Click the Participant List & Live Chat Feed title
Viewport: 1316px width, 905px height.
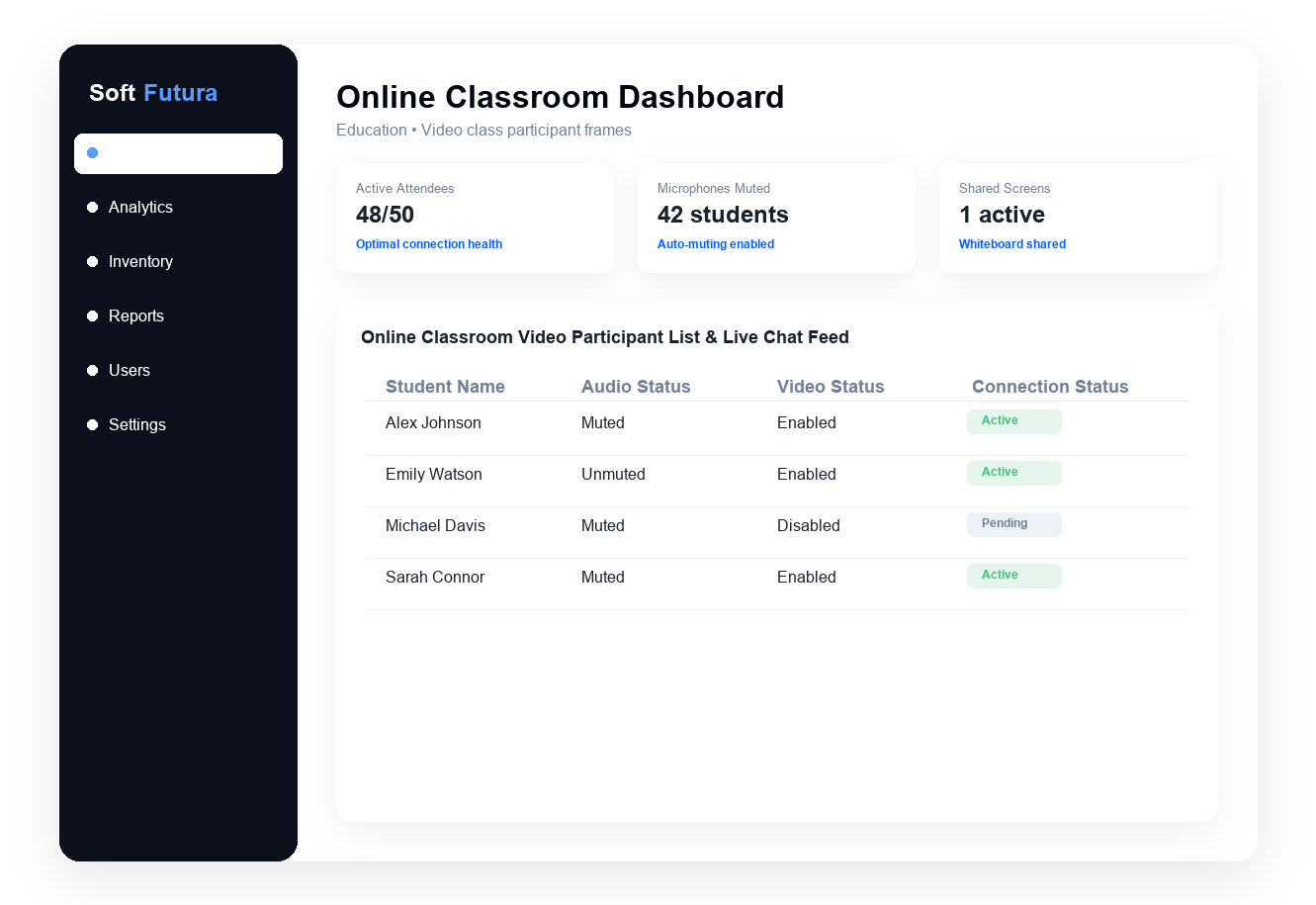tap(605, 337)
